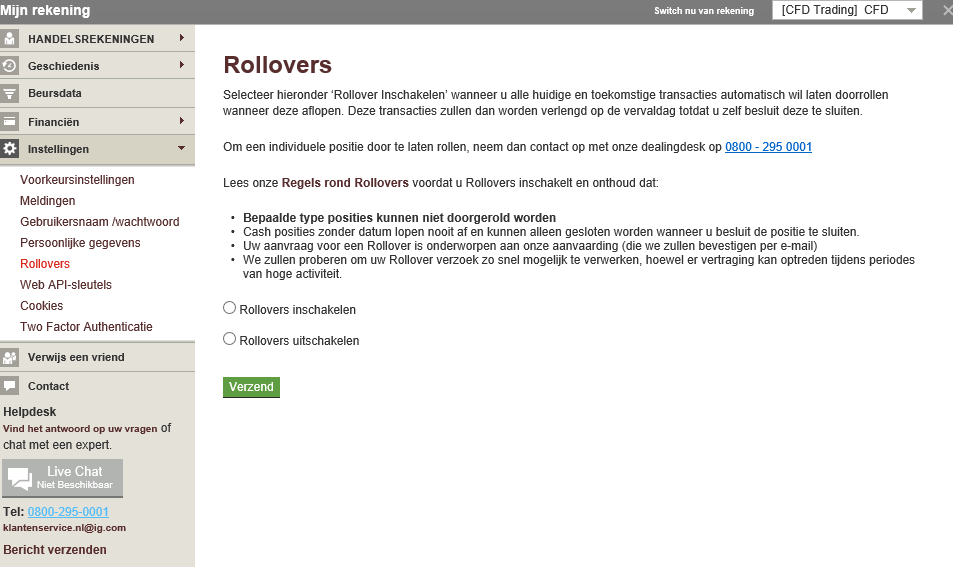Image resolution: width=953 pixels, height=567 pixels.
Task: Click dealingdesk number 0800 - 295 0001
Action: tap(768, 146)
